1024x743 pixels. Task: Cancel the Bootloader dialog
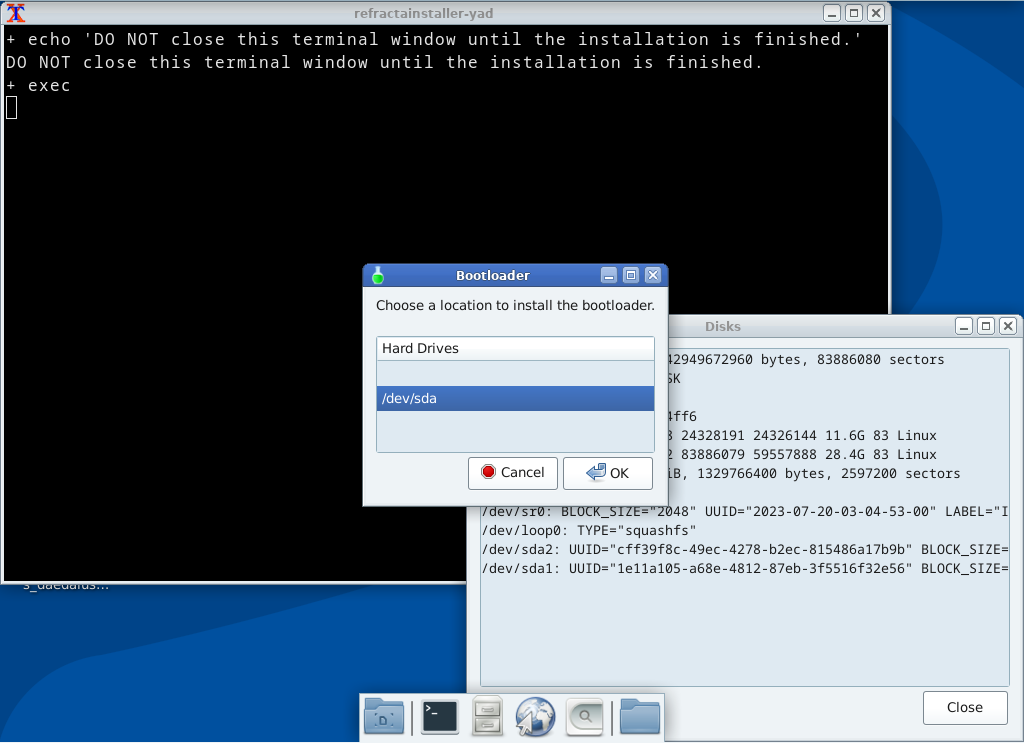(513, 473)
